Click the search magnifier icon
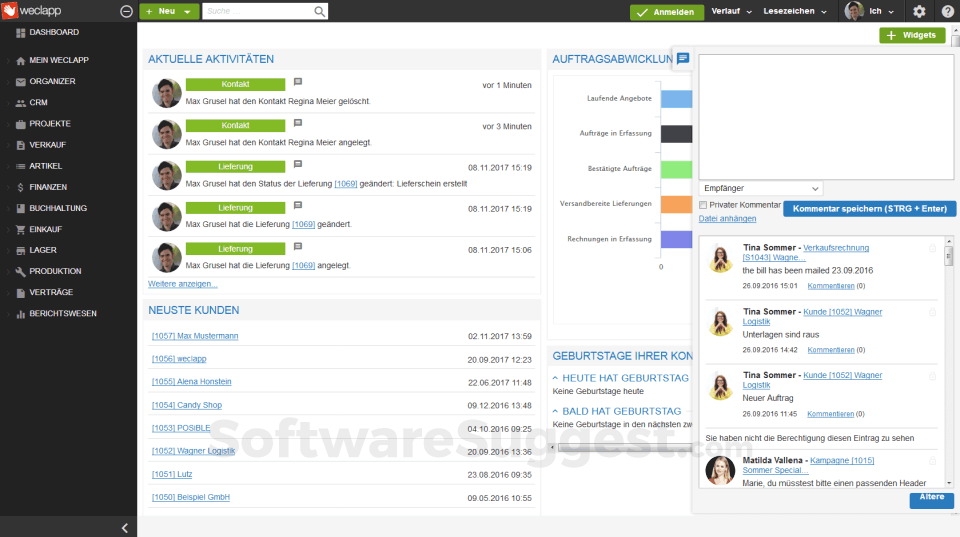Image resolution: width=960 pixels, height=537 pixels. tap(320, 11)
